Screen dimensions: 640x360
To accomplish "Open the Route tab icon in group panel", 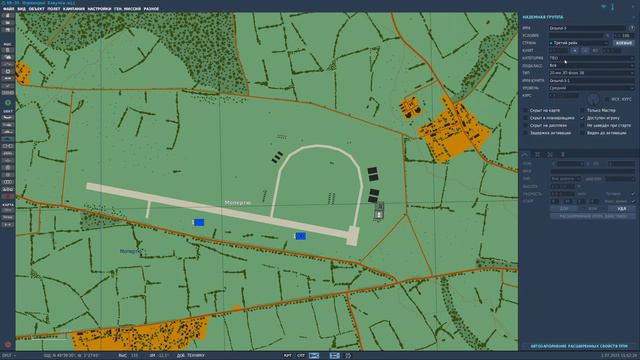I will point(525,154).
